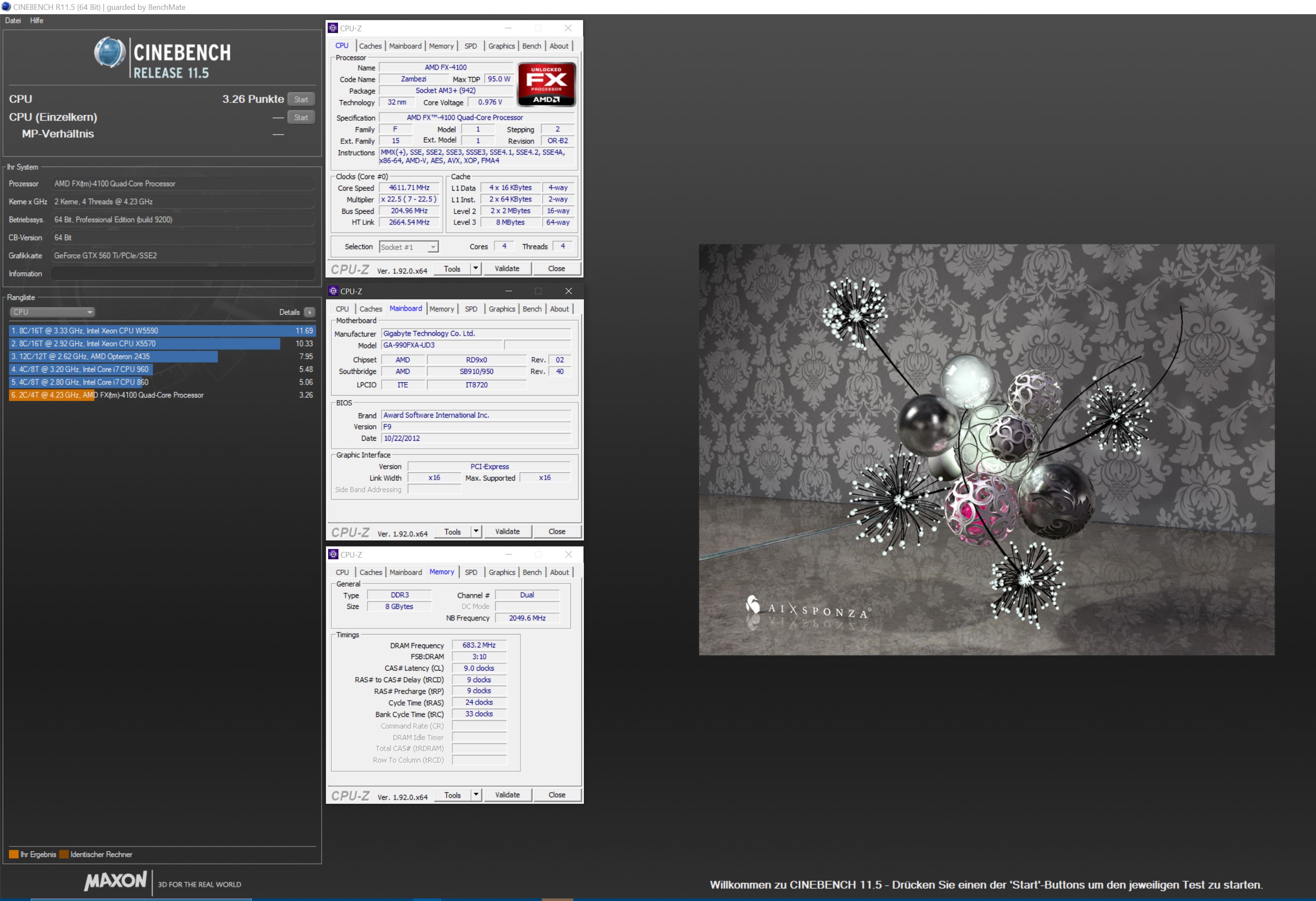Select ranking row AMD FX-4100 Quad-Core result
The image size is (1316, 901).
162,395
